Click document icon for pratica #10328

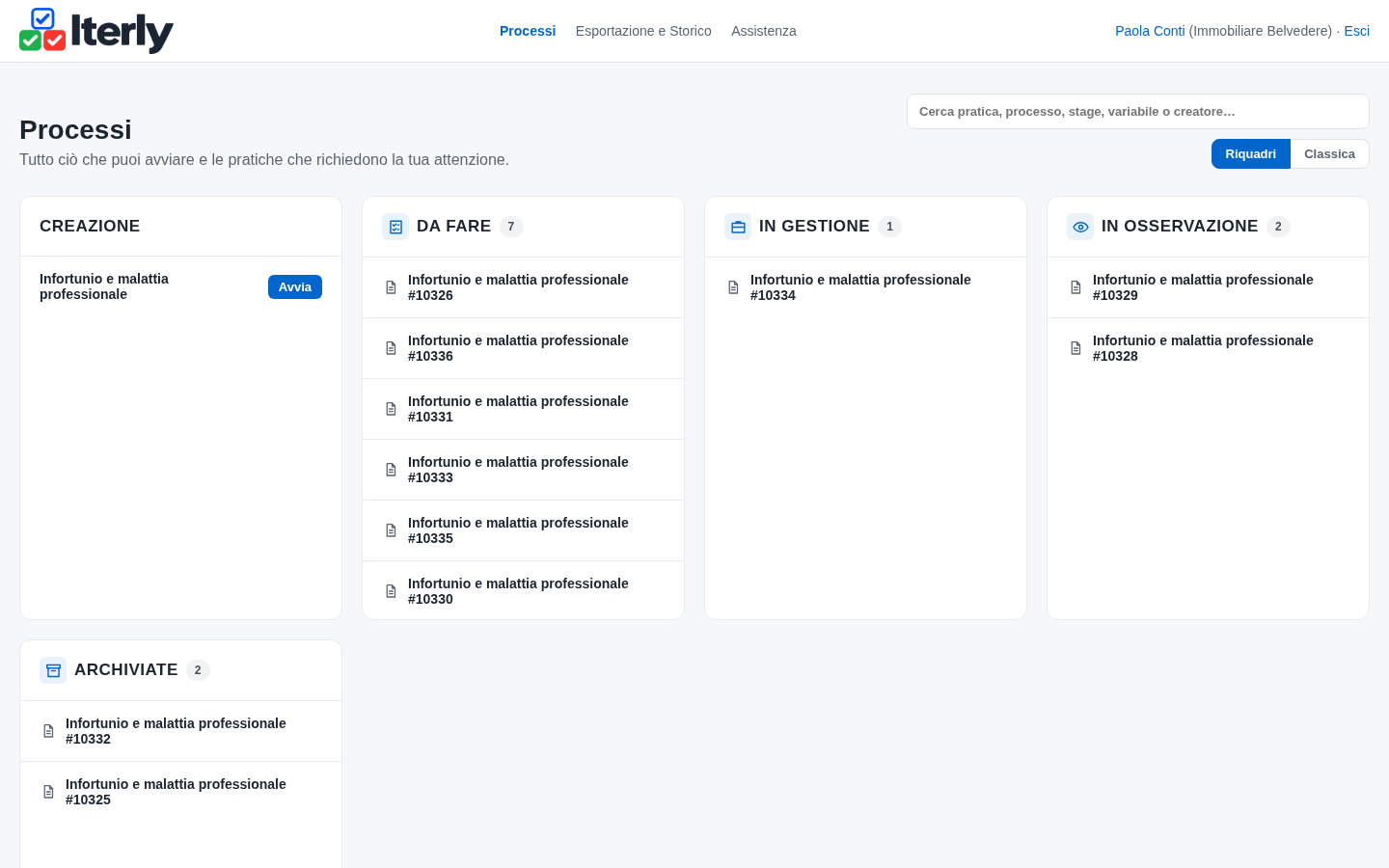coord(1076,348)
